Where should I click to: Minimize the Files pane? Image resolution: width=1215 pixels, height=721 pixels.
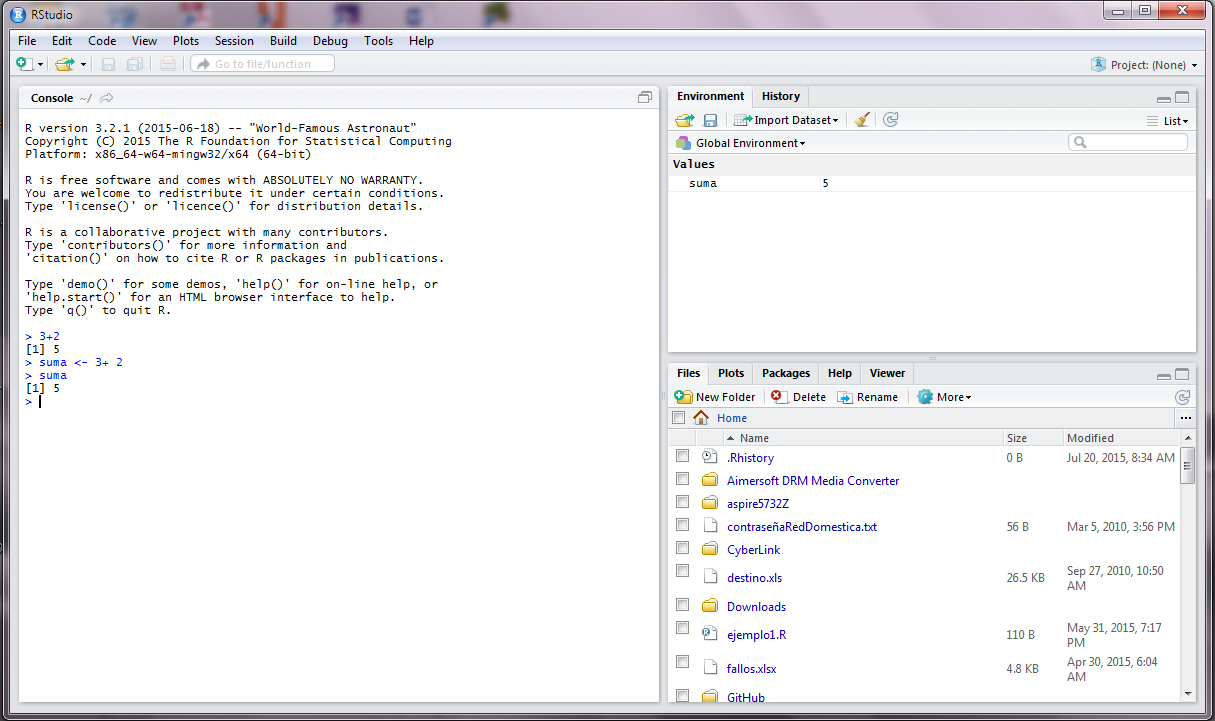[1164, 375]
